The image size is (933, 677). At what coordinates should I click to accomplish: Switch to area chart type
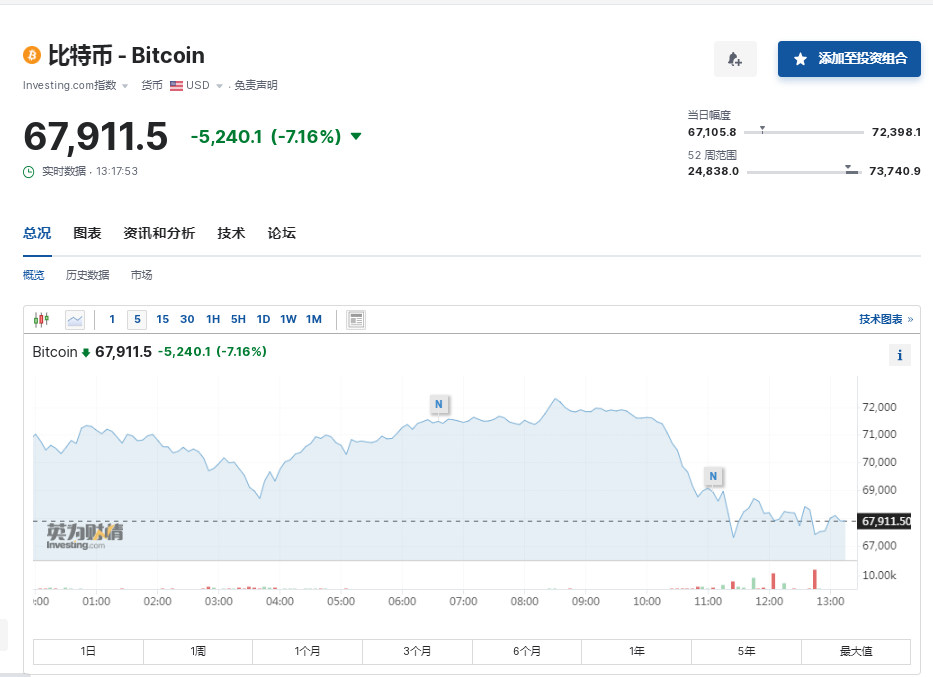[75, 320]
